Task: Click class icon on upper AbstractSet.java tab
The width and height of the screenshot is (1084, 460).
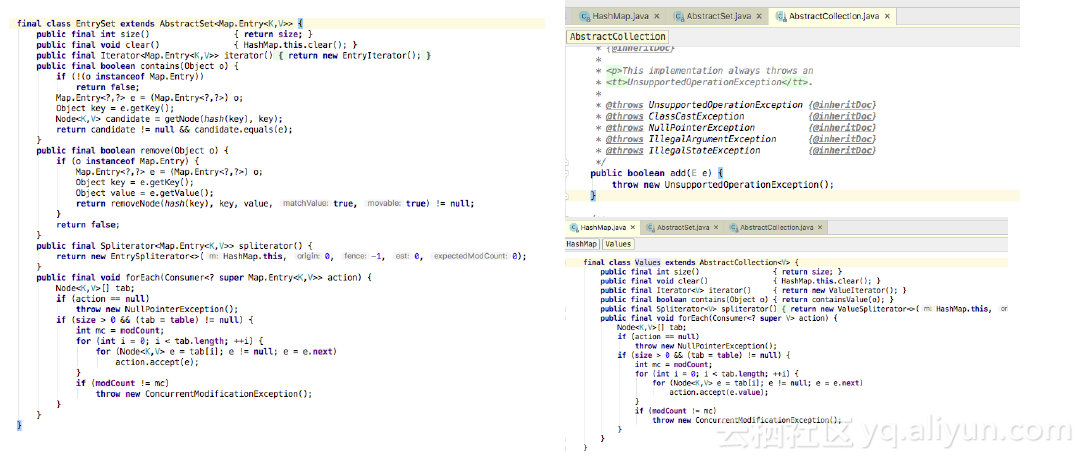Action: point(679,15)
